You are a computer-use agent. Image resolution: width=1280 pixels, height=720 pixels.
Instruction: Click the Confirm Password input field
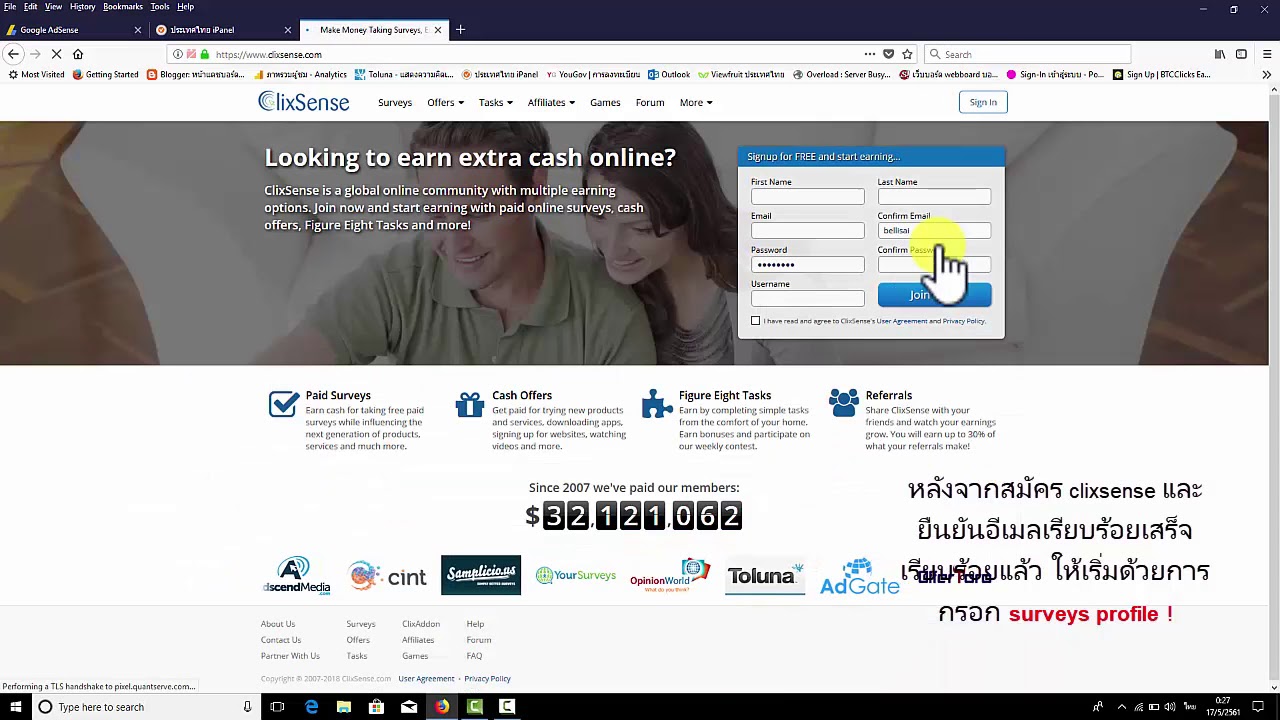(x=934, y=265)
